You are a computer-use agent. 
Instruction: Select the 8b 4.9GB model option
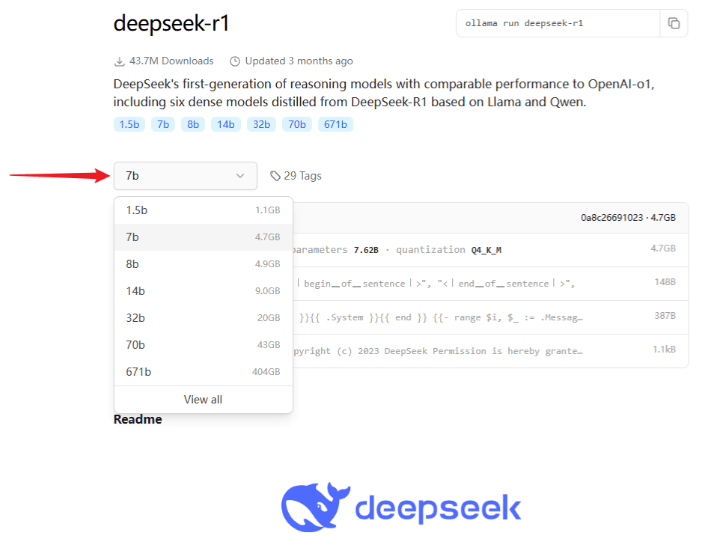click(203, 264)
